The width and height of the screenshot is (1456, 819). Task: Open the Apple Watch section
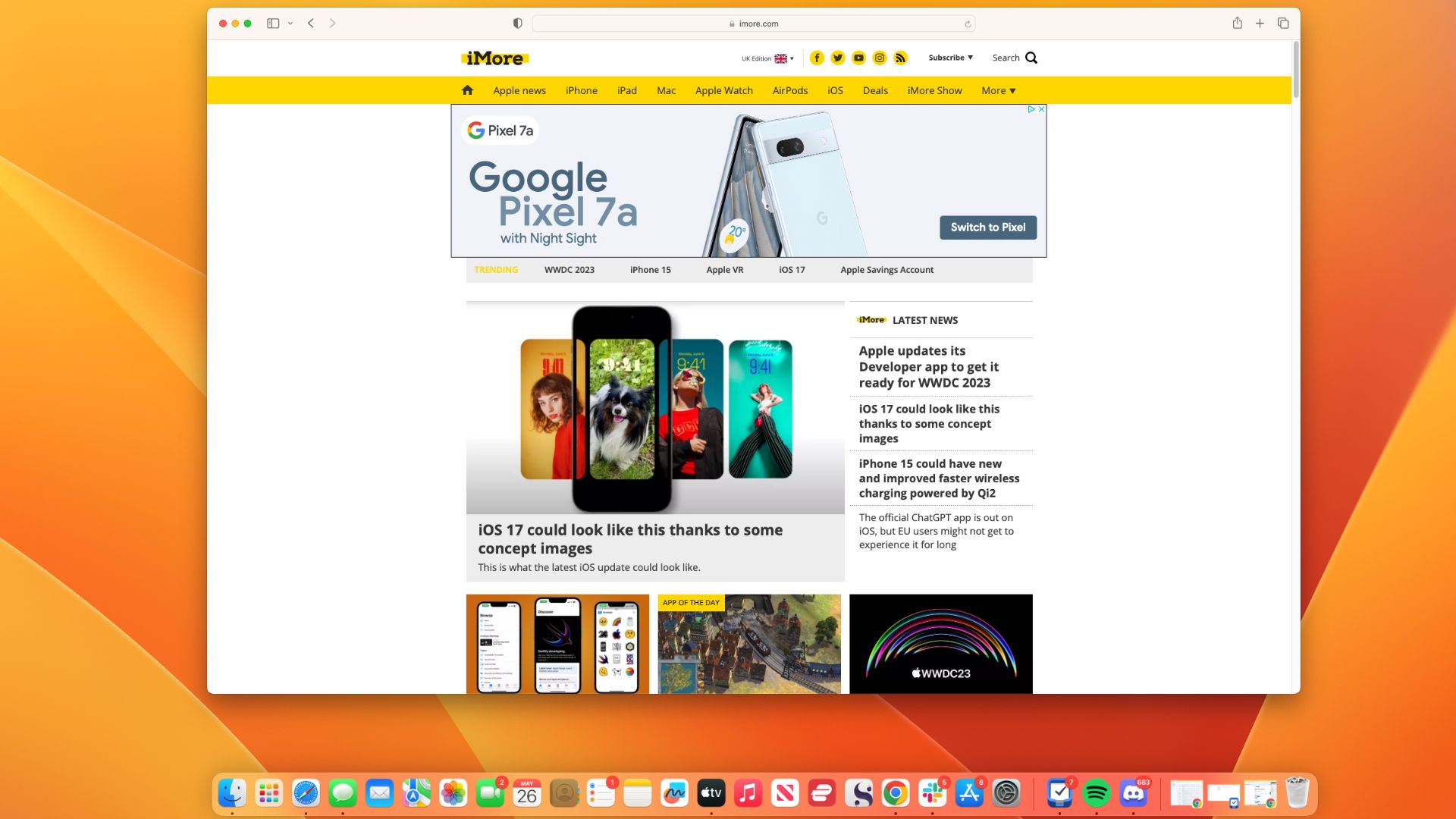(724, 90)
